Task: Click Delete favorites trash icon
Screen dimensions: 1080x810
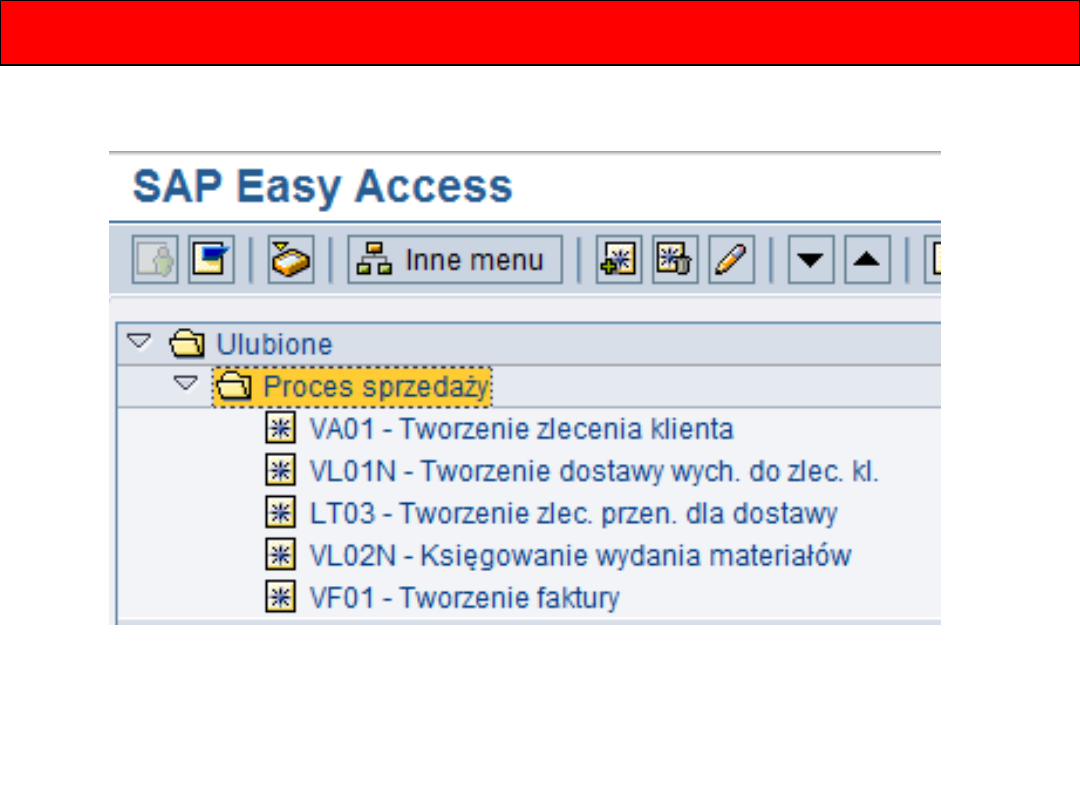Action: point(675,261)
